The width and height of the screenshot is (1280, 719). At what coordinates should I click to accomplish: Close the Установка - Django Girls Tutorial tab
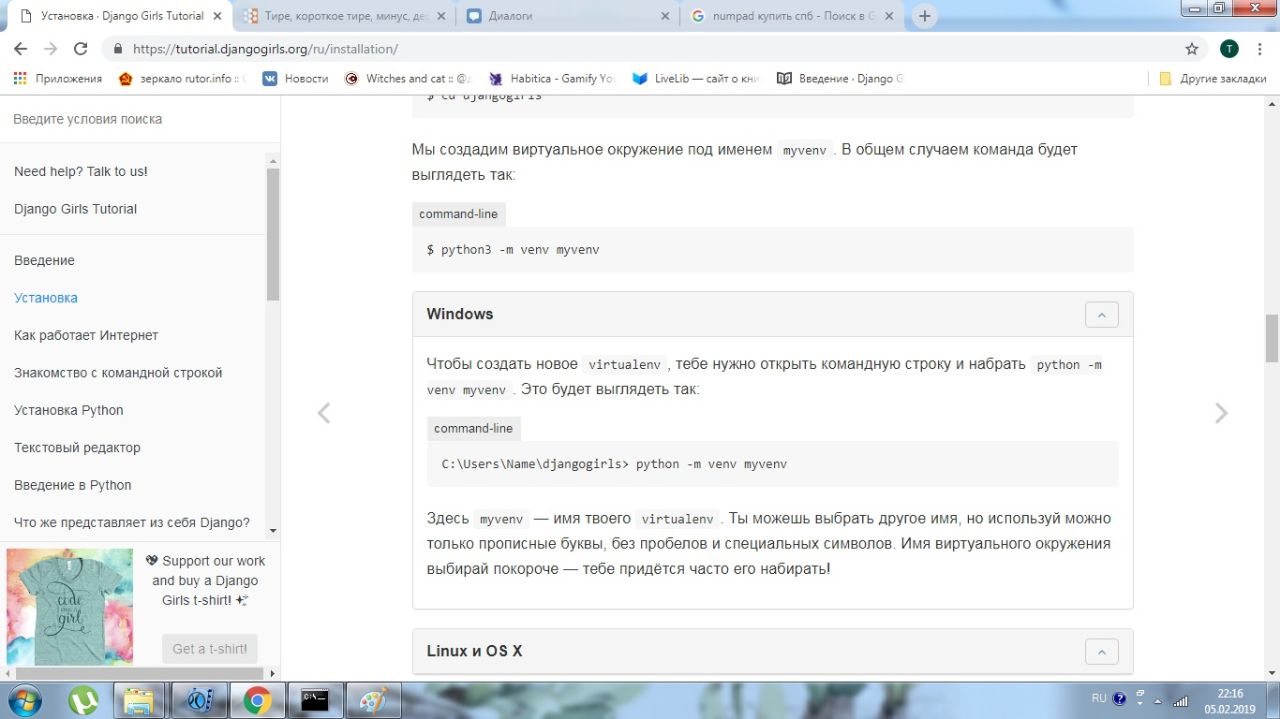pyautogui.click(x=217, y=16)
